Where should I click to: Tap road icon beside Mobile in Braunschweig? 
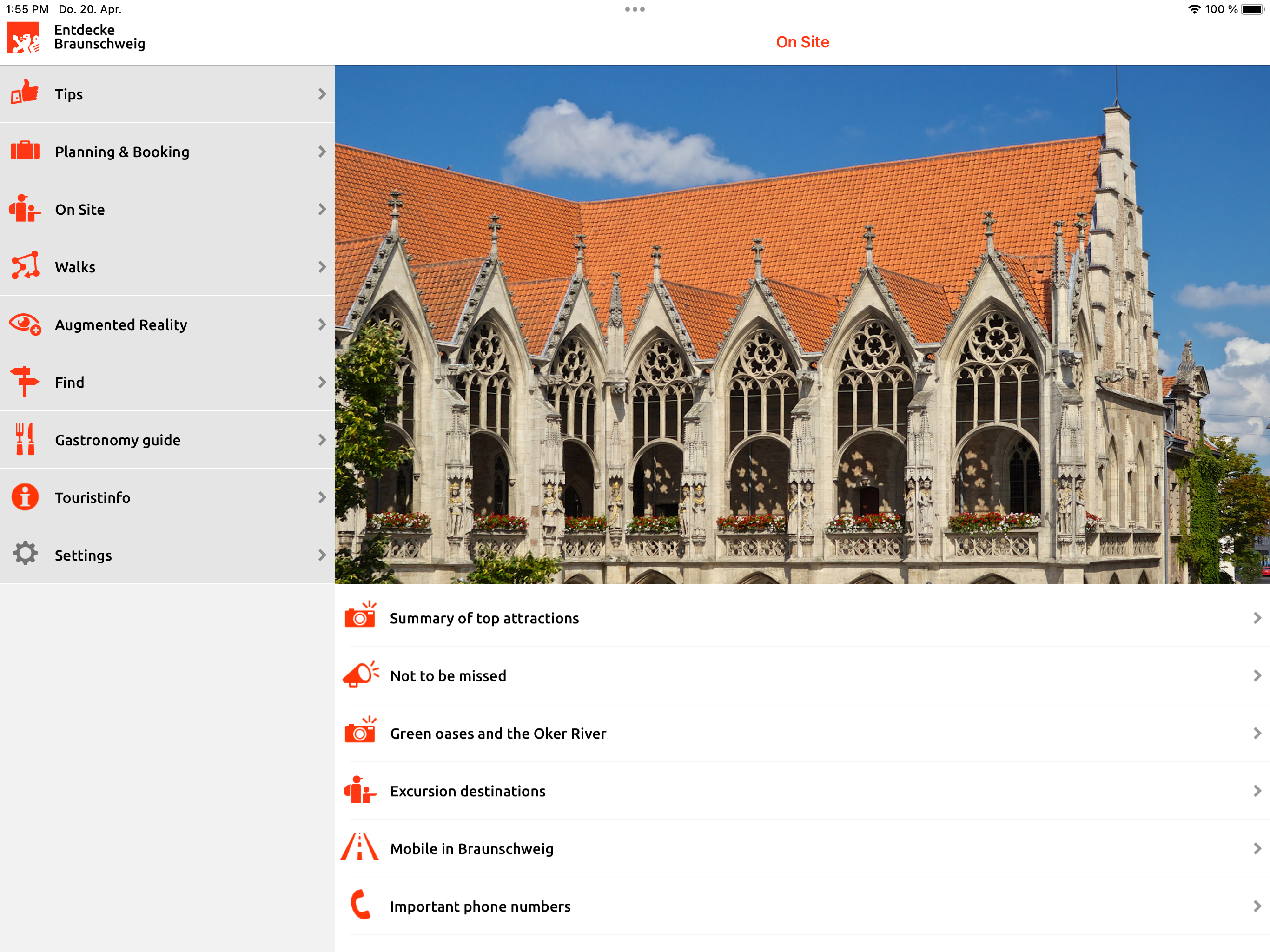(359, 847)
